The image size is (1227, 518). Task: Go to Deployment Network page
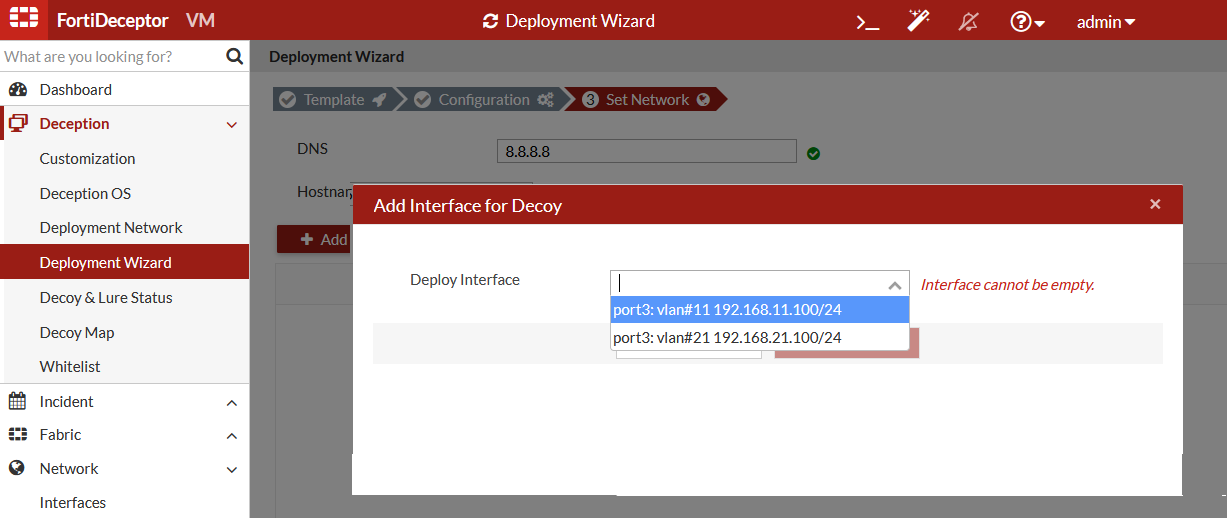click(111, 228)
